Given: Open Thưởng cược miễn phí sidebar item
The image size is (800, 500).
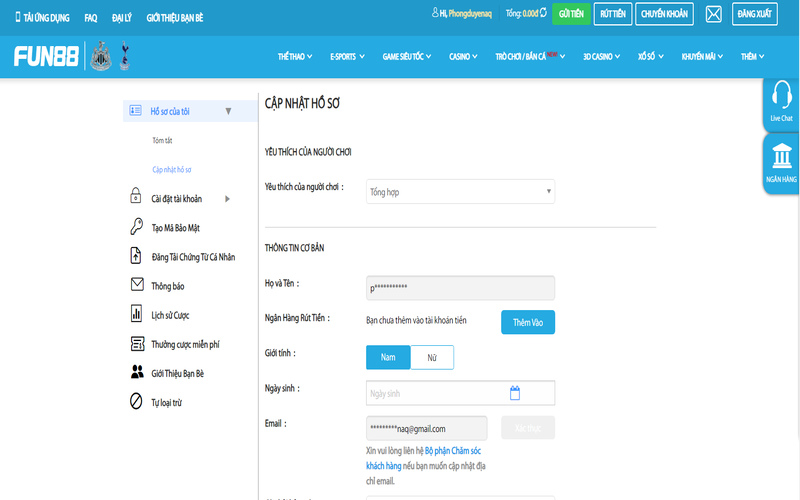Looking at the screenshot, I should point(185,344).
